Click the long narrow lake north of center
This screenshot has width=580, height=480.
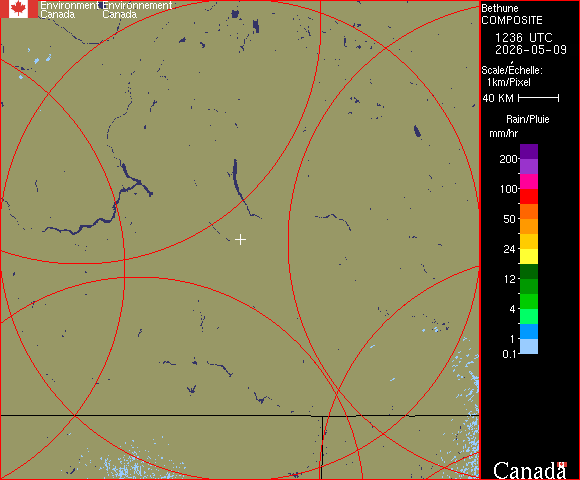point(237,181)
